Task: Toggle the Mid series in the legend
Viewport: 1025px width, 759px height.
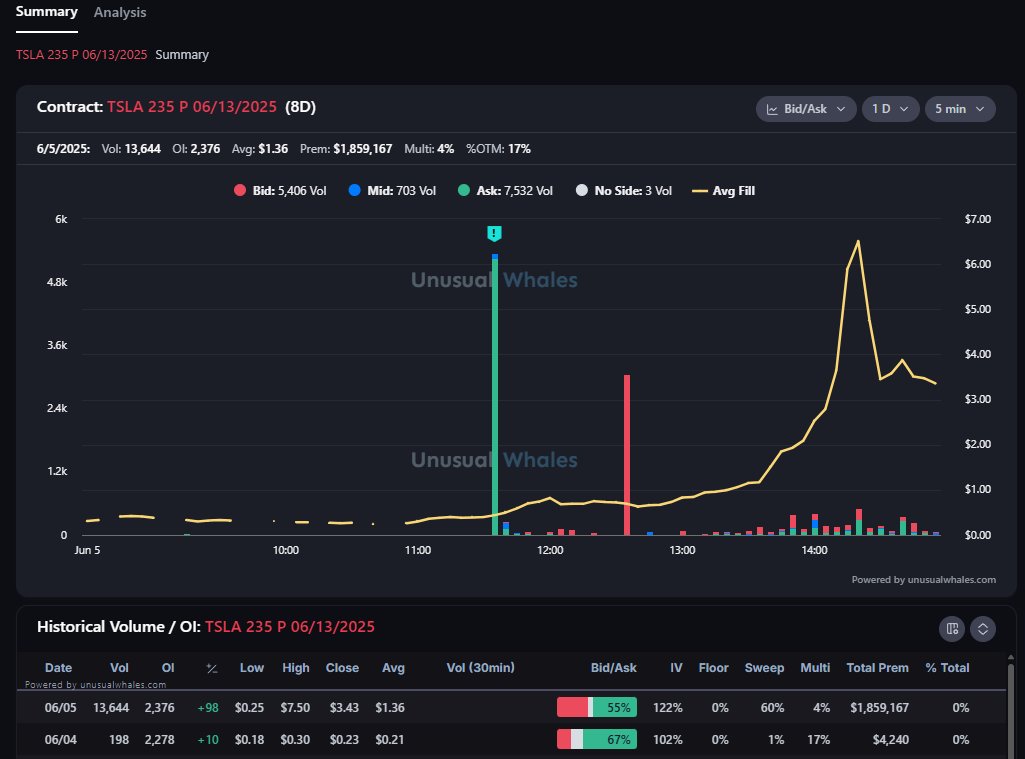Action: pos(392,191)
